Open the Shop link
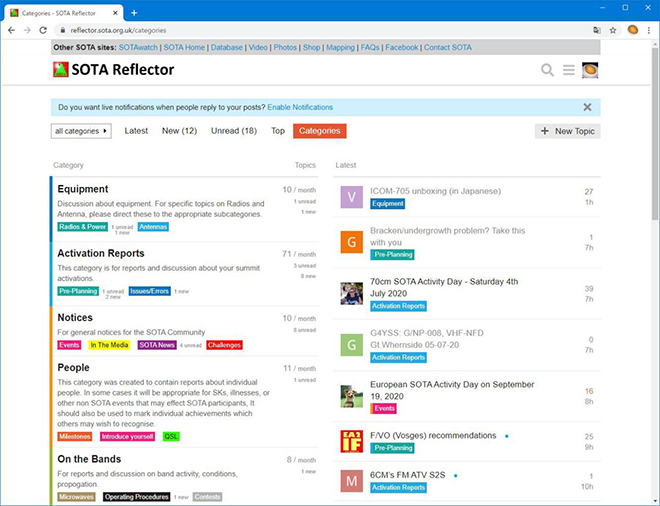Viewport: 660px width, 506px height. coord(311,48)
